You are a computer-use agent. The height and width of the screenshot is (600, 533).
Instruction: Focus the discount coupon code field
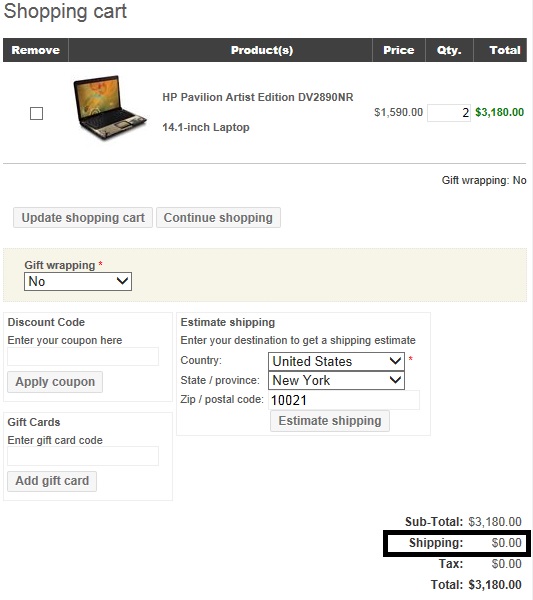83,357
